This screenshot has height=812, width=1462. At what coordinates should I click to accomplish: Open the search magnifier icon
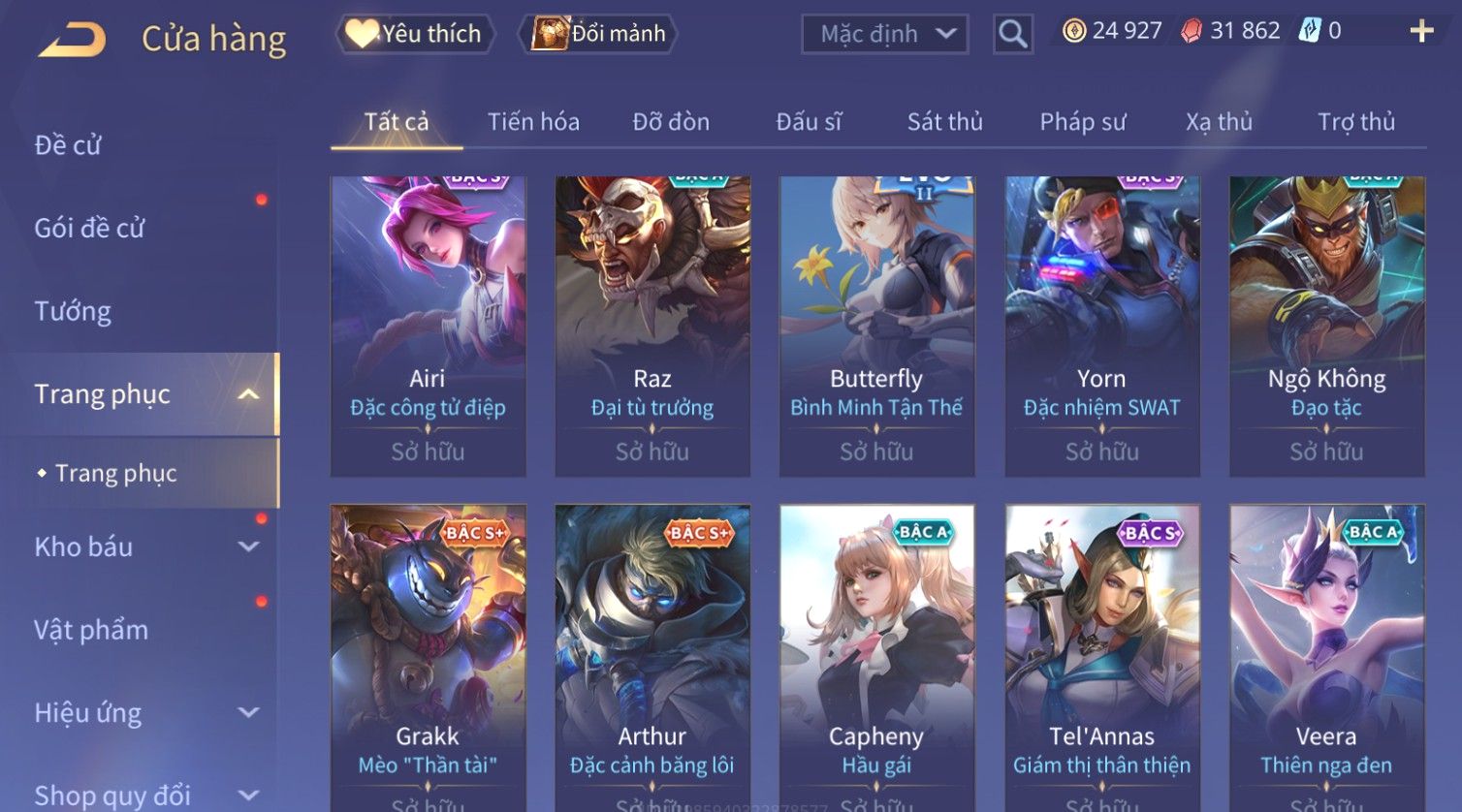pos(1013,34)
